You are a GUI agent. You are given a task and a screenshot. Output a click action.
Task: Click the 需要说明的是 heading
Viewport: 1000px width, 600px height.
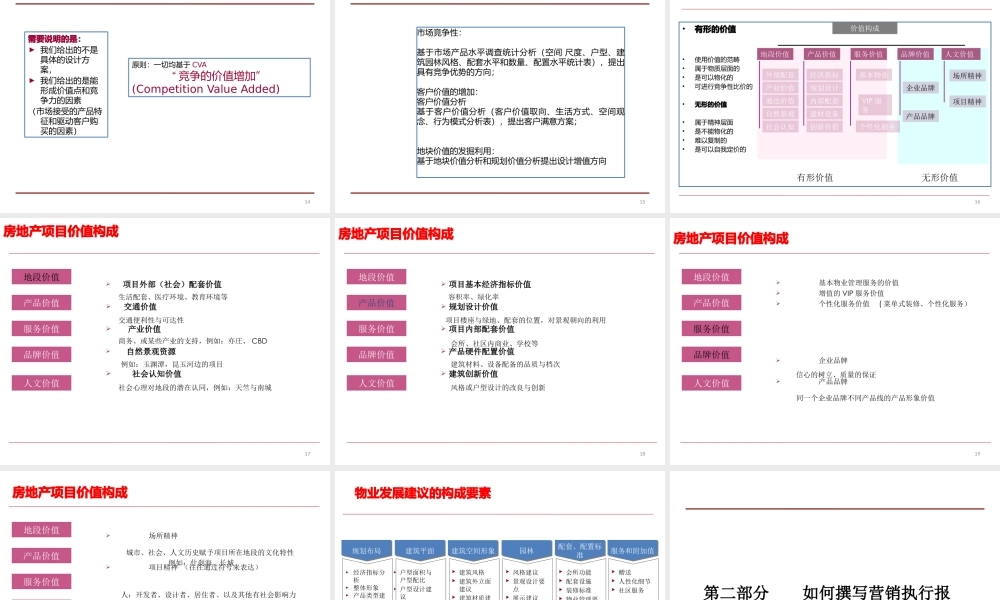(x=54, y=39)
